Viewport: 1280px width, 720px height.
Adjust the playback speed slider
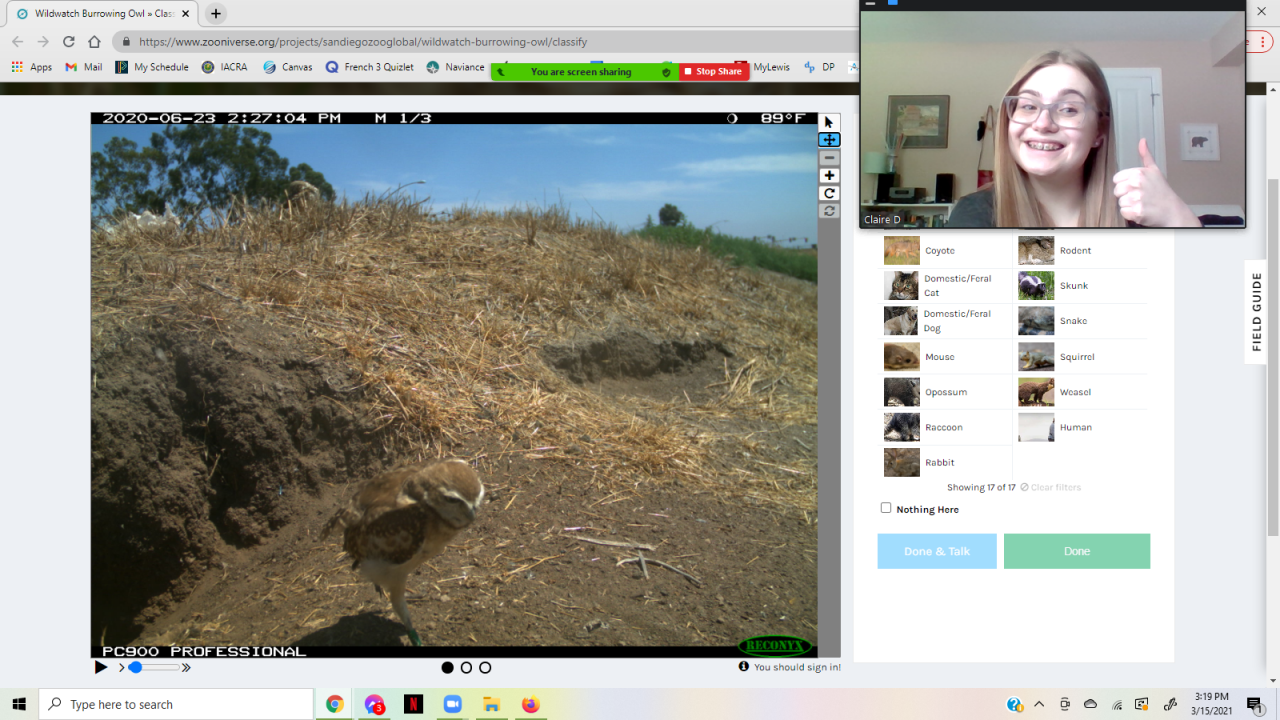point(154,667)
